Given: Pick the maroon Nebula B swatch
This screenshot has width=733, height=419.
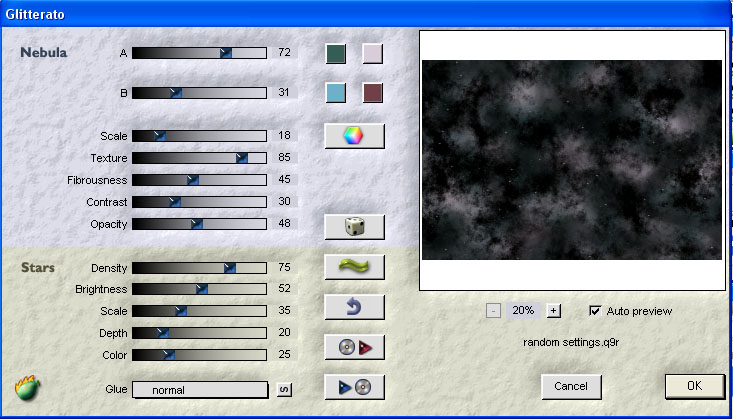Looking at the screenshot, I should click(x=373, y=93).
